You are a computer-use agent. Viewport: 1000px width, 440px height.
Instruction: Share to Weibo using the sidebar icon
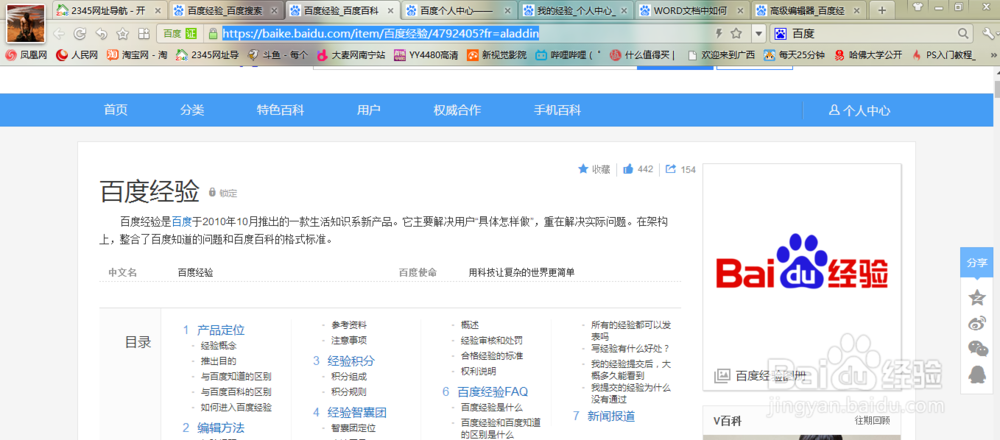[976, 323]
